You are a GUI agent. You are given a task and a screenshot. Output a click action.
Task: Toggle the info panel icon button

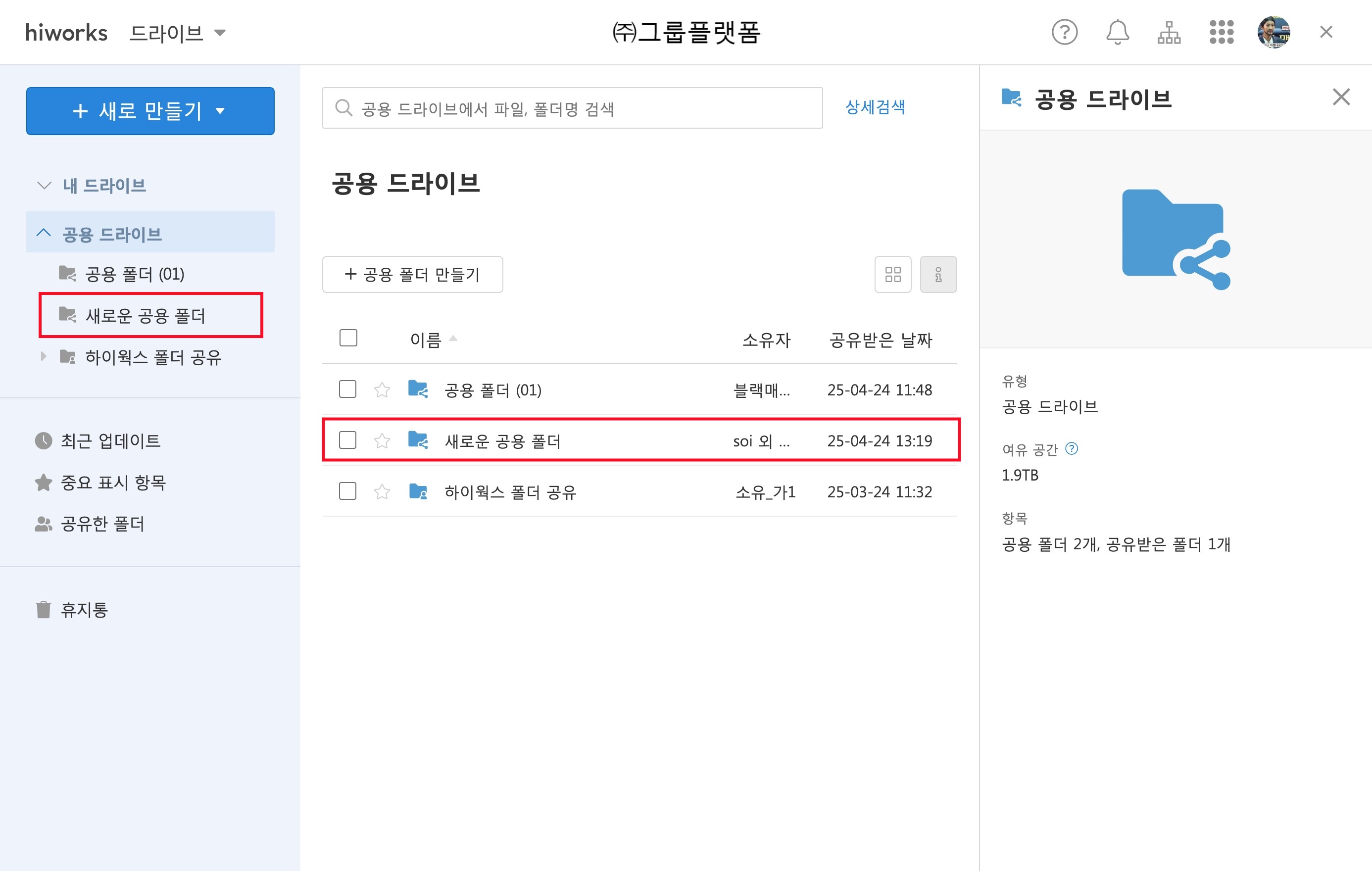coord(938,275)
